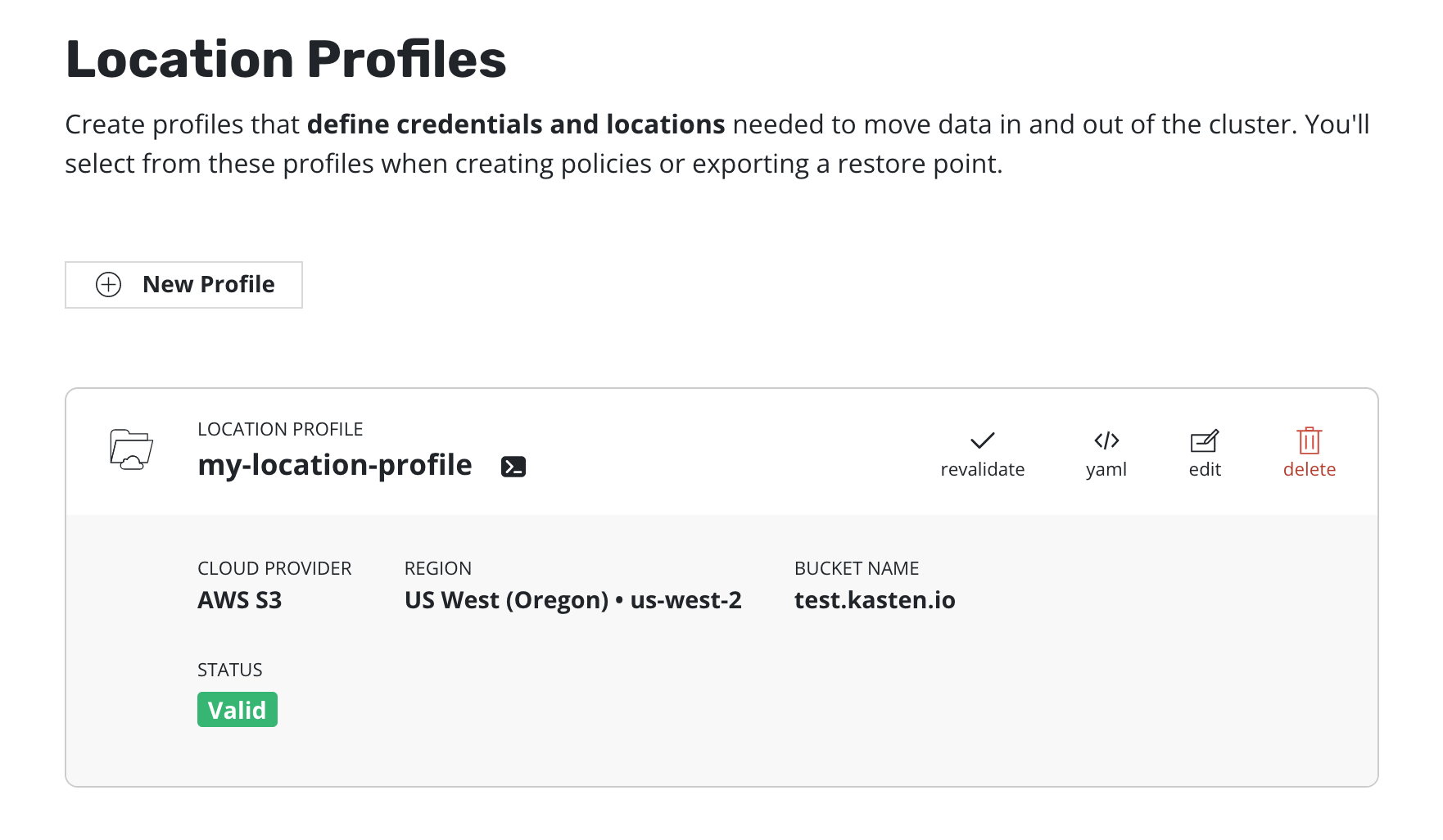Screen dimensions: 1443x840
Task: Click the yaml text label
Action: click(x=1106, y=470)
